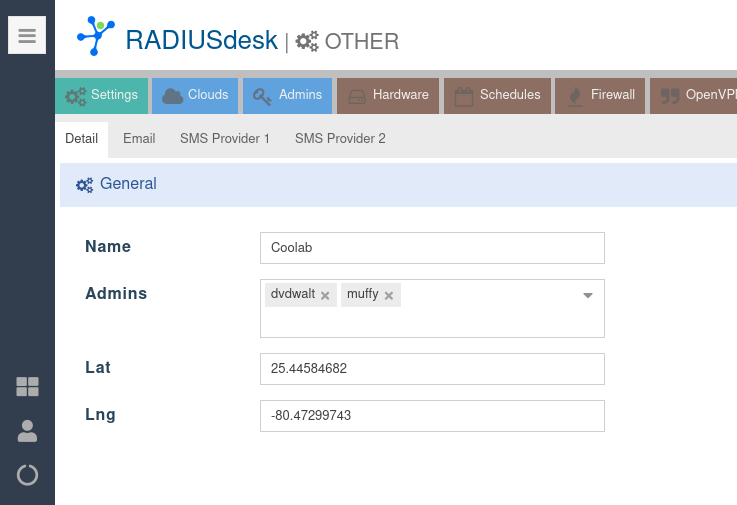Switch to the Firewall section
This screenshot has width=737, height=505.
coord(600,96)
